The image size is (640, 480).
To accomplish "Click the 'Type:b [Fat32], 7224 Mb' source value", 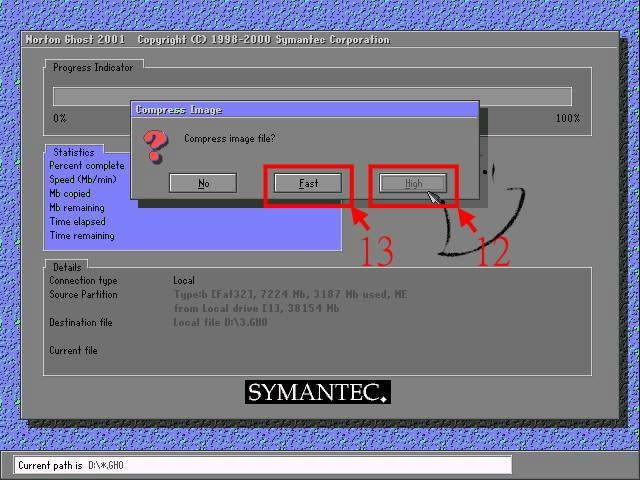I will pyautogui.click(x=290, y=294).
